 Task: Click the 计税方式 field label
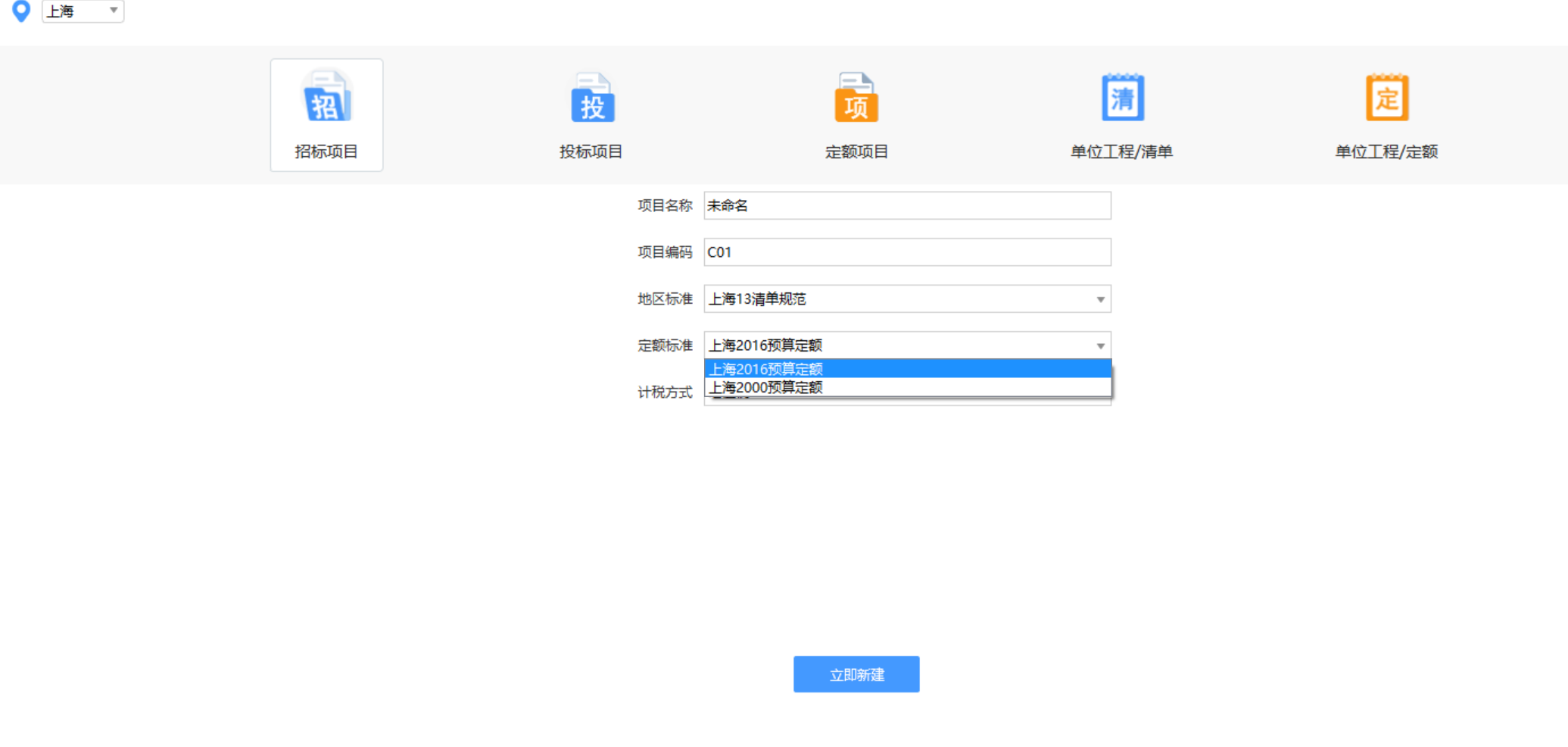pos(665,392)
